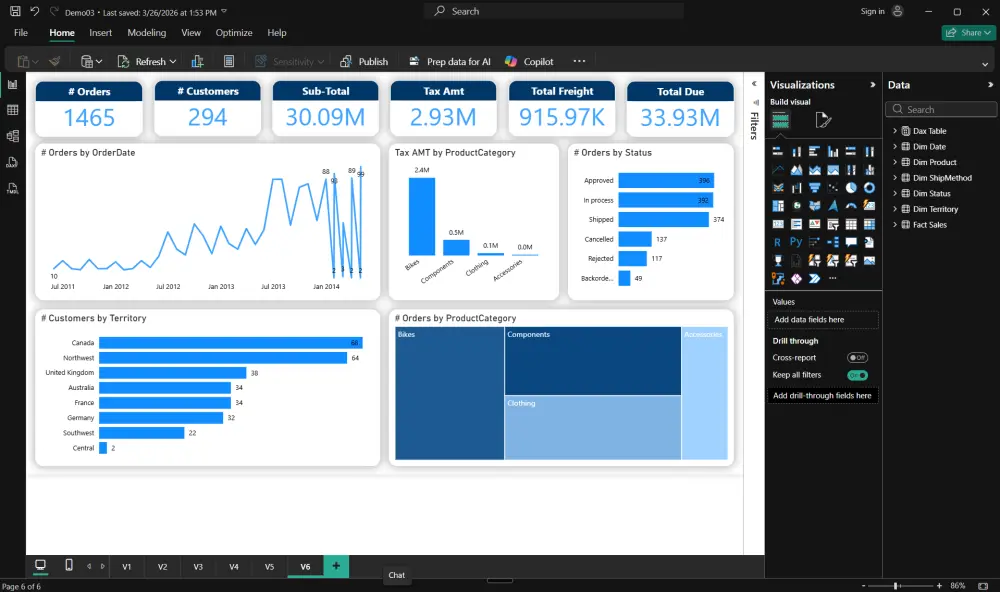
Task: Click the Save icon in title bar
Action: 15,11
